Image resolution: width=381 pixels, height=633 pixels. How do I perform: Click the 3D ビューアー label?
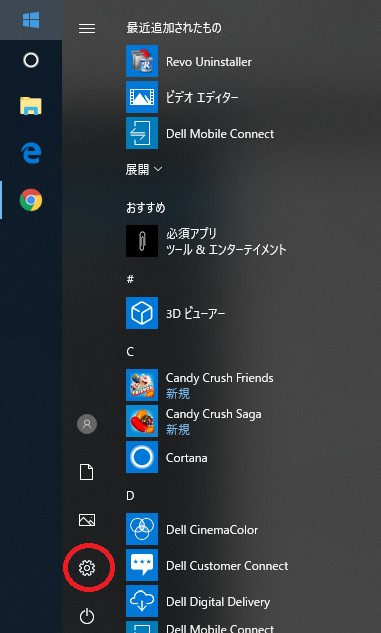(195, 314)
